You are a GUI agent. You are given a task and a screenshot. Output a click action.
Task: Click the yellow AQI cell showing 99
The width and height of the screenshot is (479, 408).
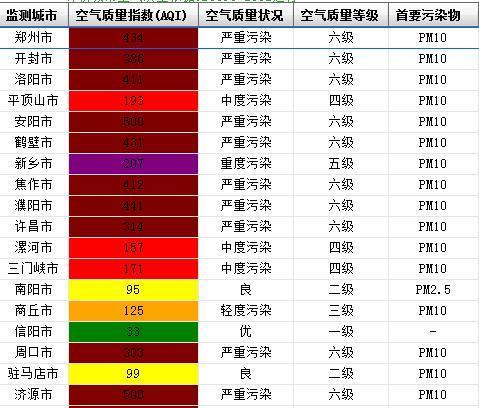pos(133,374)
